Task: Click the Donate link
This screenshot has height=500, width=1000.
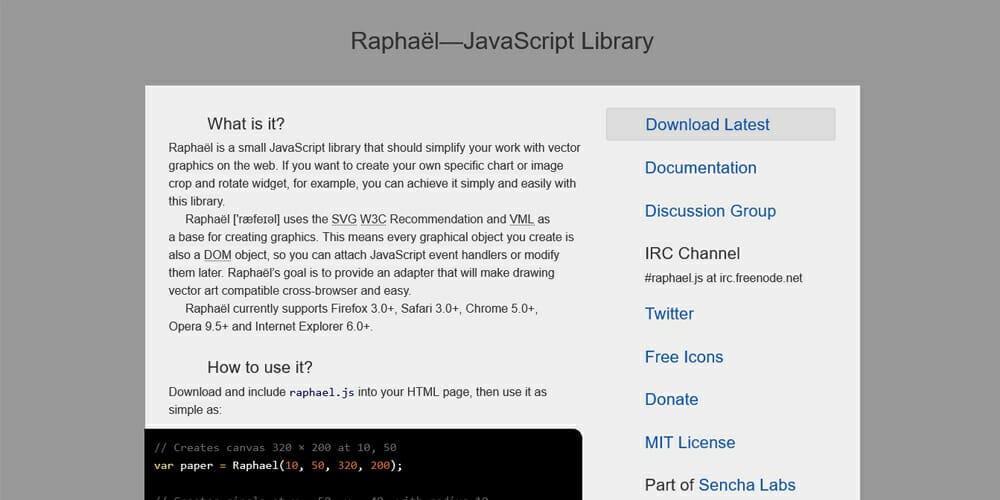Action: (x=671, y=399)
